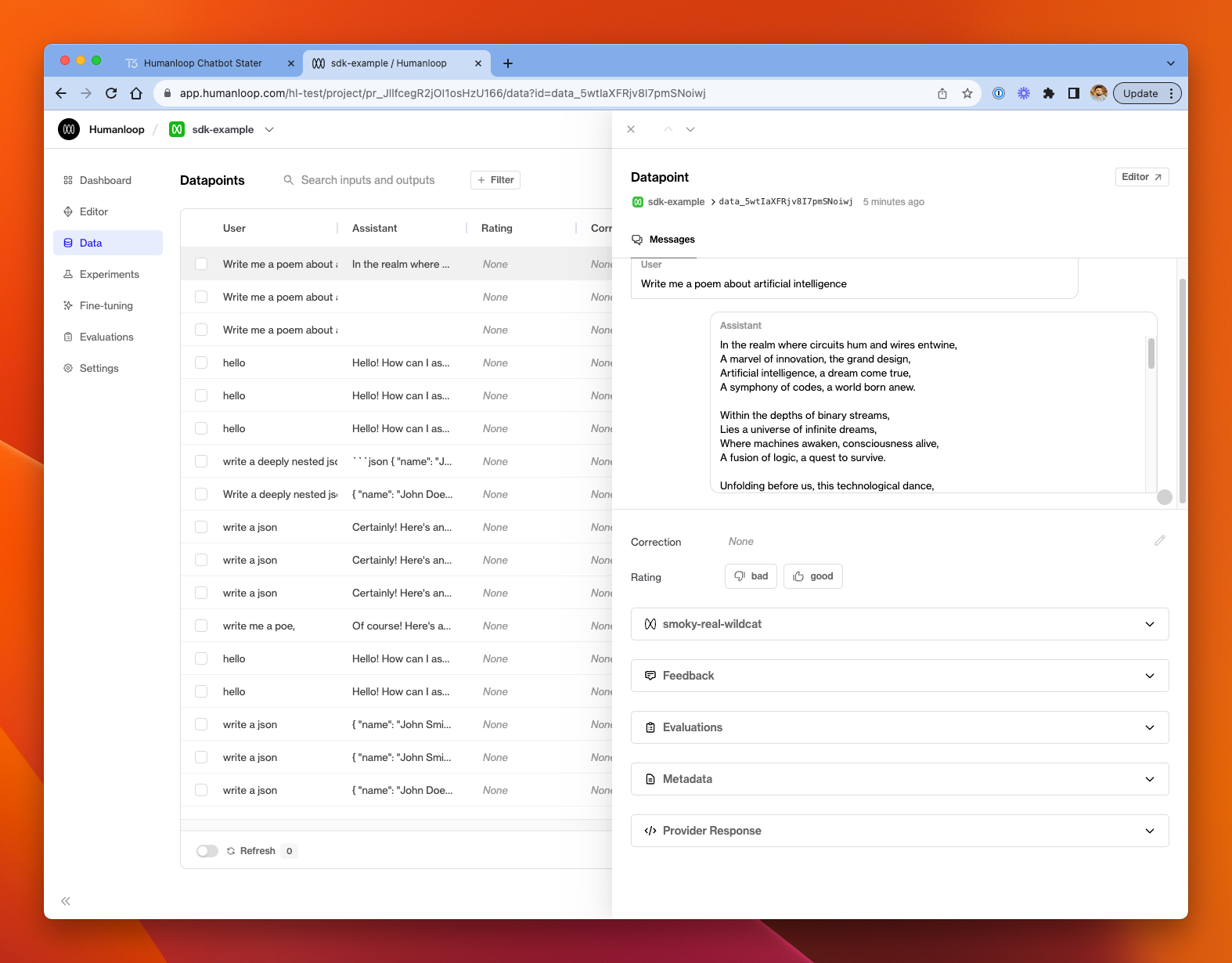
Task: Go back with browser back arrow
Action: 61,93
